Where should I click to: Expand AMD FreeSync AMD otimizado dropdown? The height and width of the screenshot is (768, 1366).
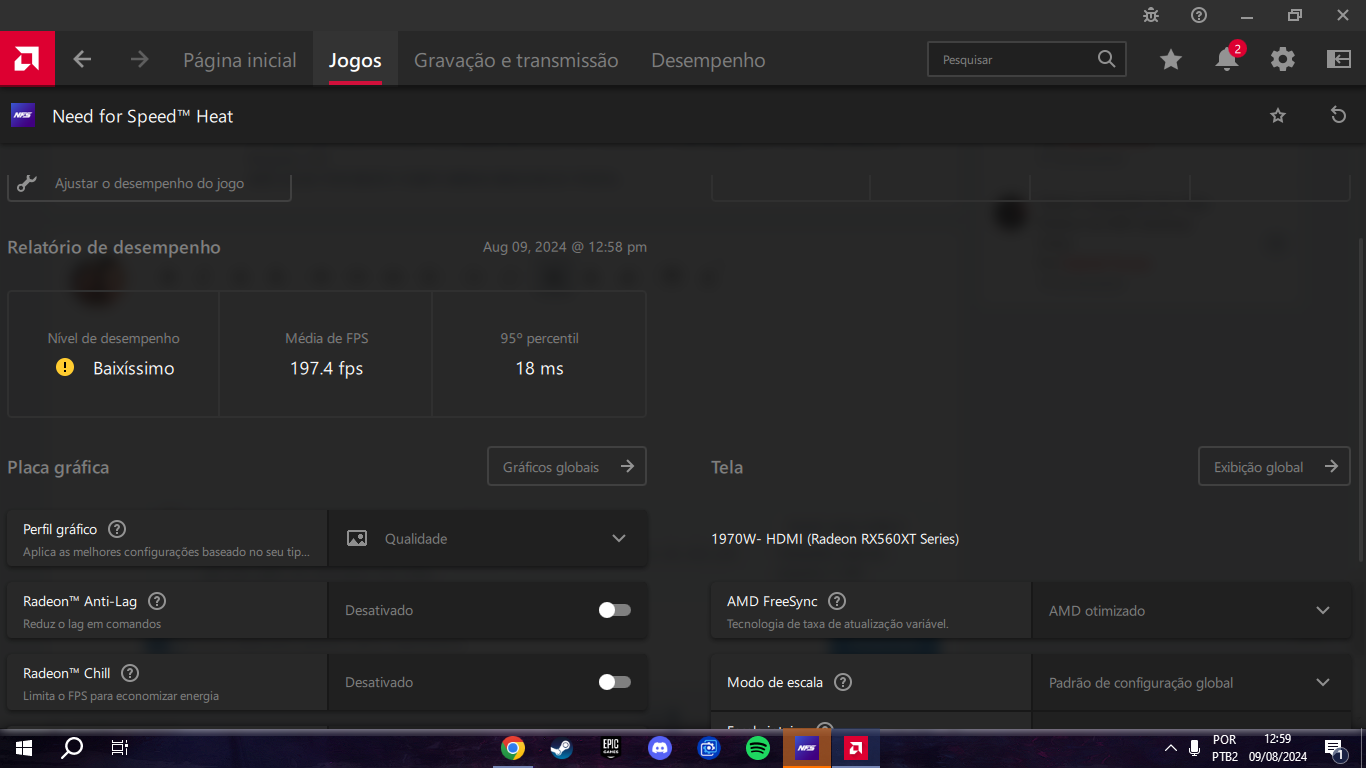1190,610
